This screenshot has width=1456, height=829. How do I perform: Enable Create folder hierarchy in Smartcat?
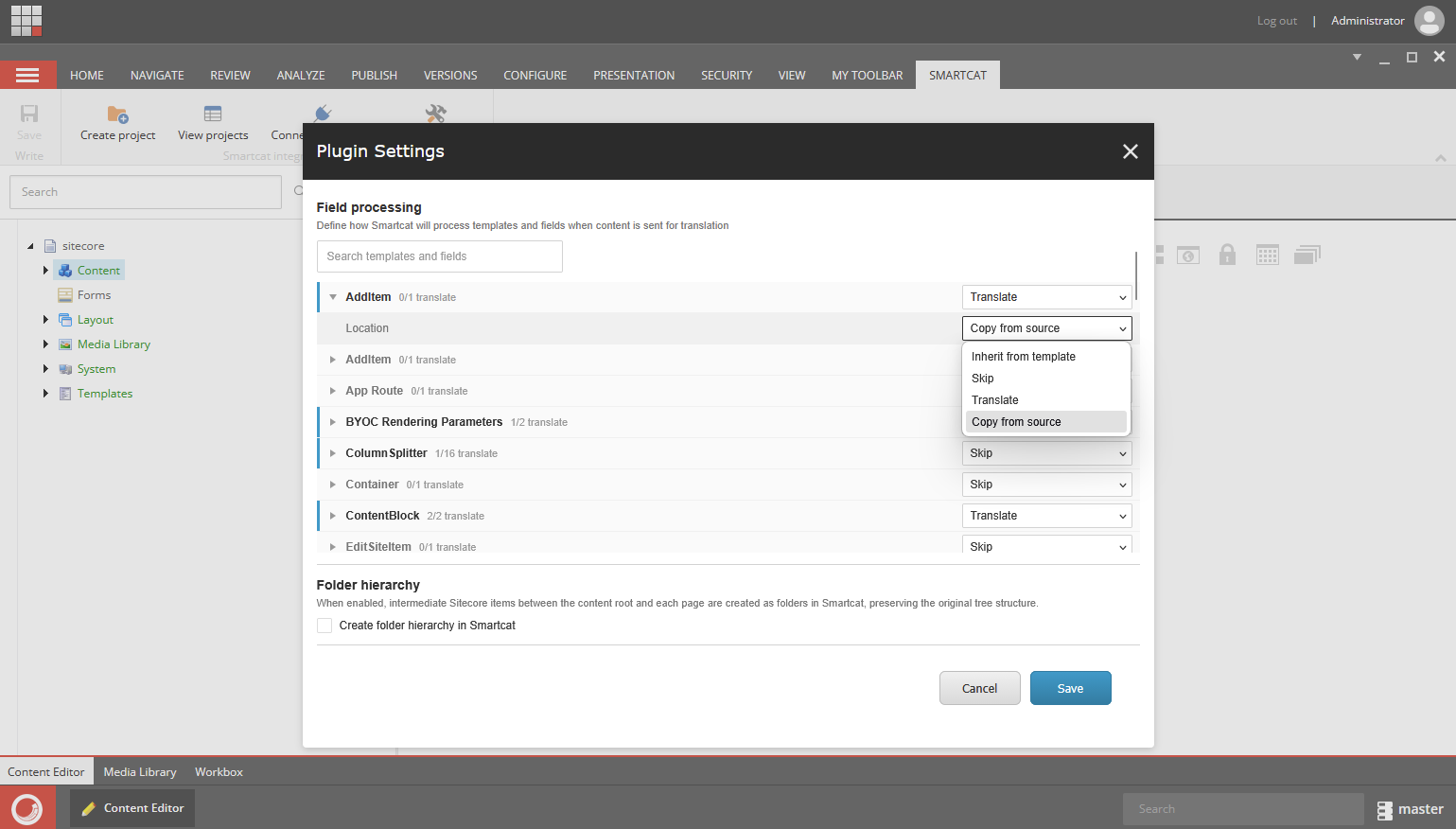click(325, 626)
